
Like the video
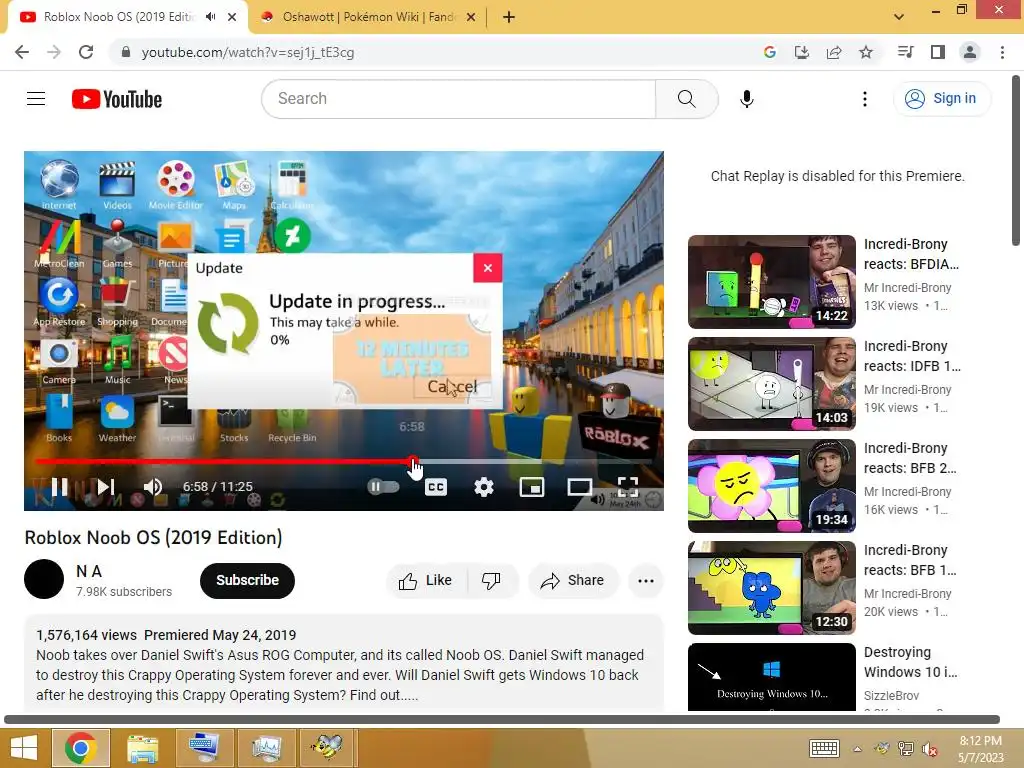coord(426,581)
